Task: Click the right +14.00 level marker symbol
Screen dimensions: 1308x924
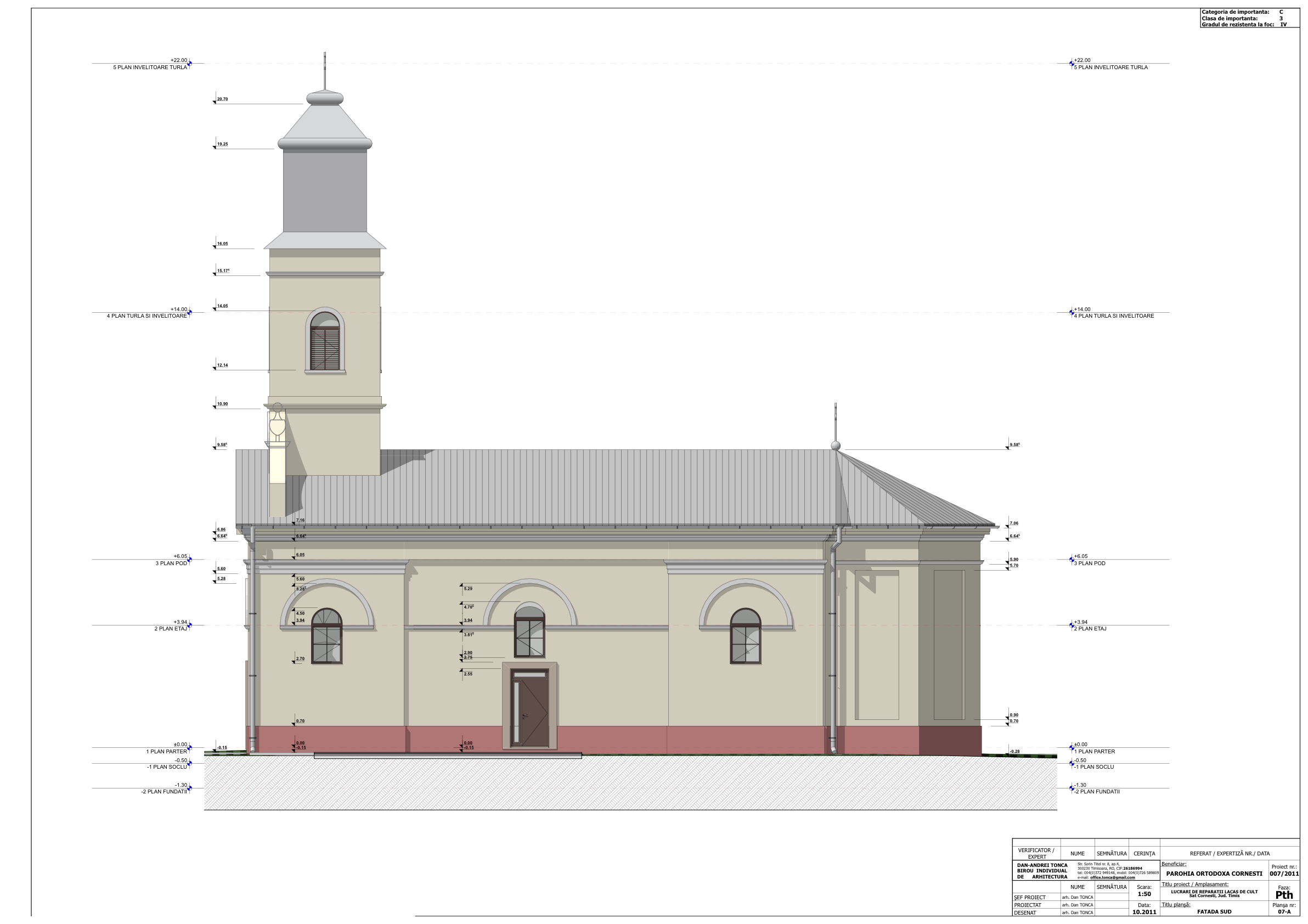Action: [1072, 312]
